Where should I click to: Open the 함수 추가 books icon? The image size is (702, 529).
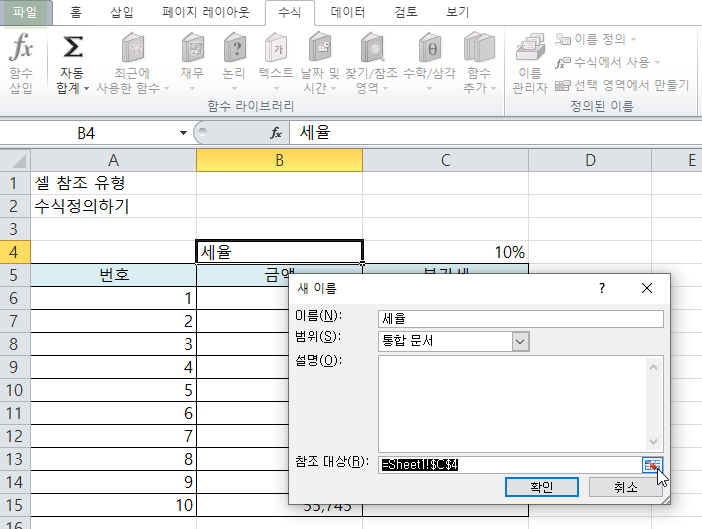point(479,47)
